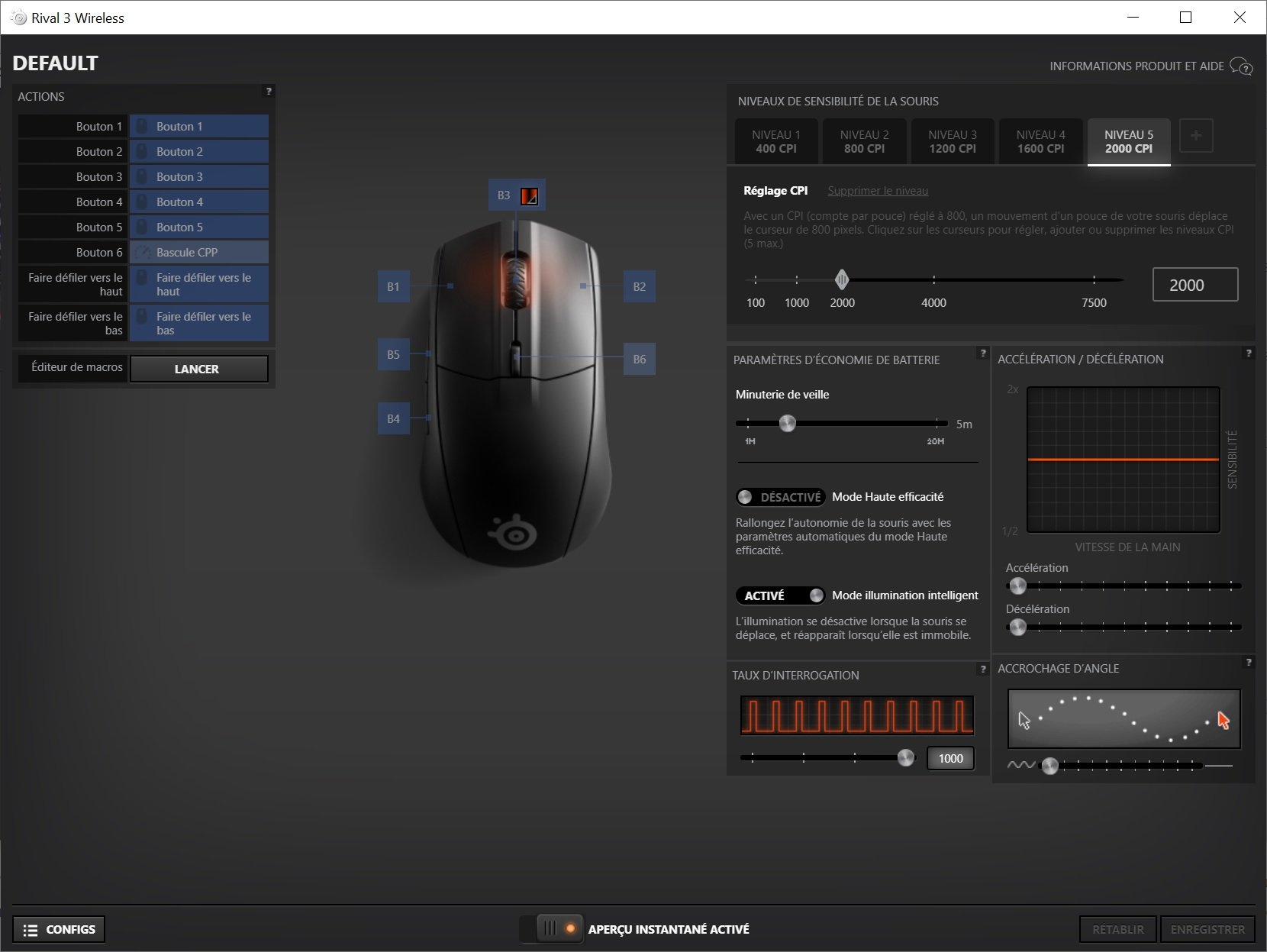The image size is (1267, 952).
Task: Open the scroll up action assignment
Action: click(199, 285)
